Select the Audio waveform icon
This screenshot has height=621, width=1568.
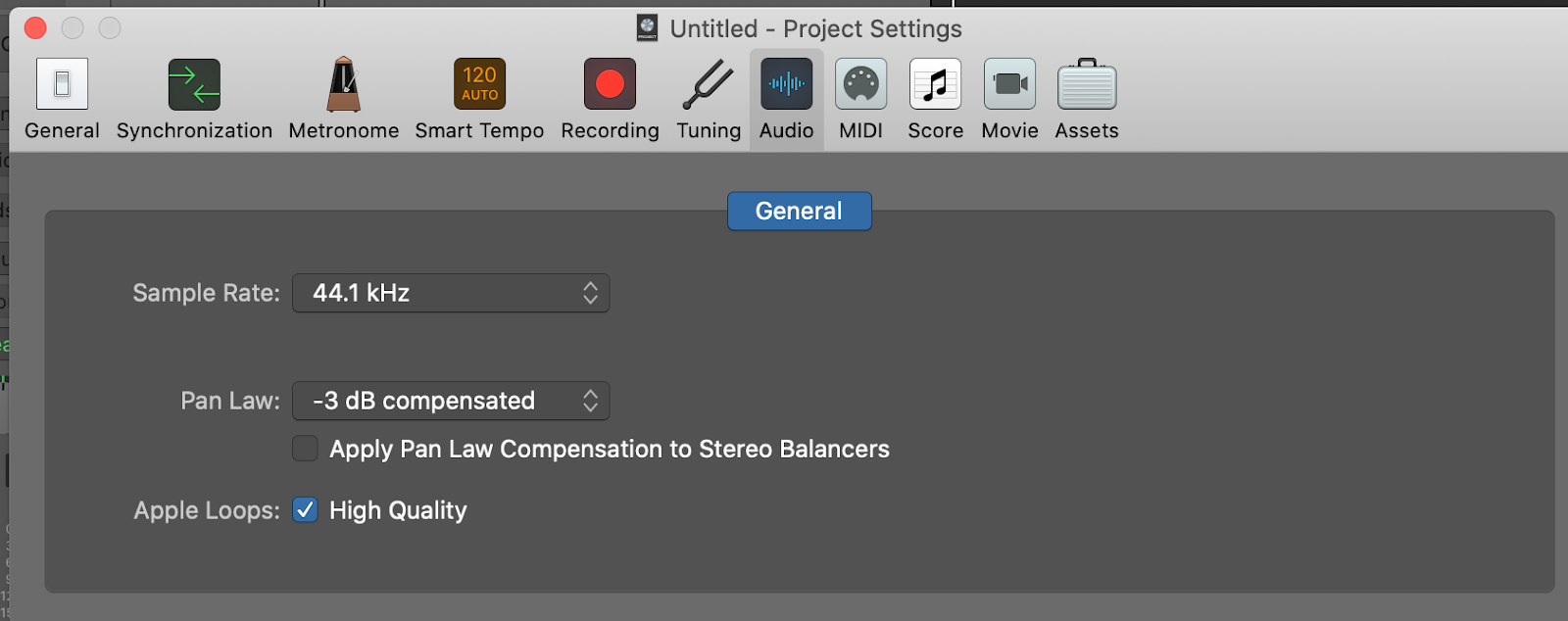click(x=786, y=84)
